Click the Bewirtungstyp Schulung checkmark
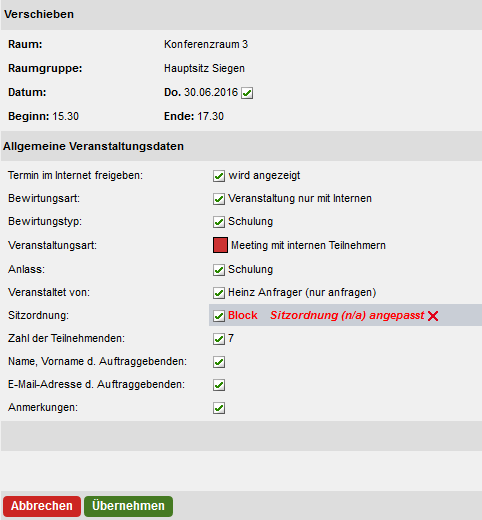482x520 pixels. pos(219,222)
